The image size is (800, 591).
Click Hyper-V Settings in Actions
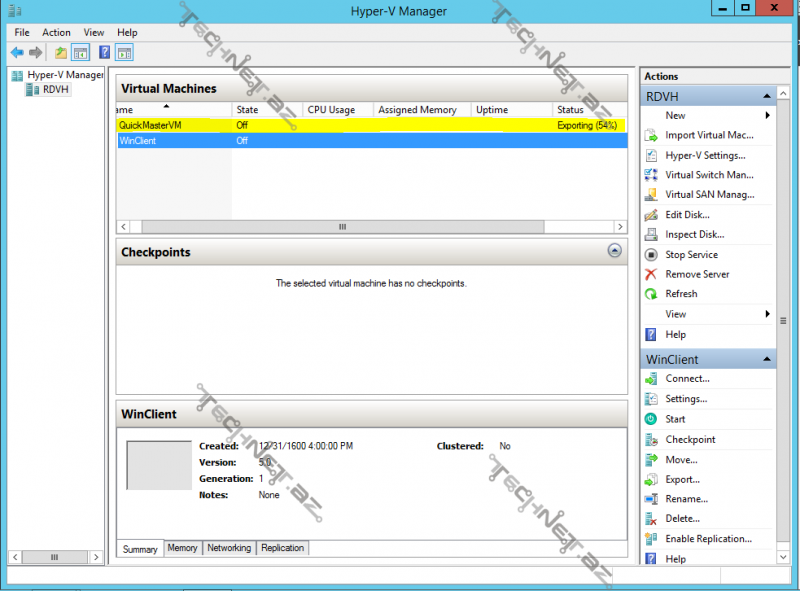[705, 155]
